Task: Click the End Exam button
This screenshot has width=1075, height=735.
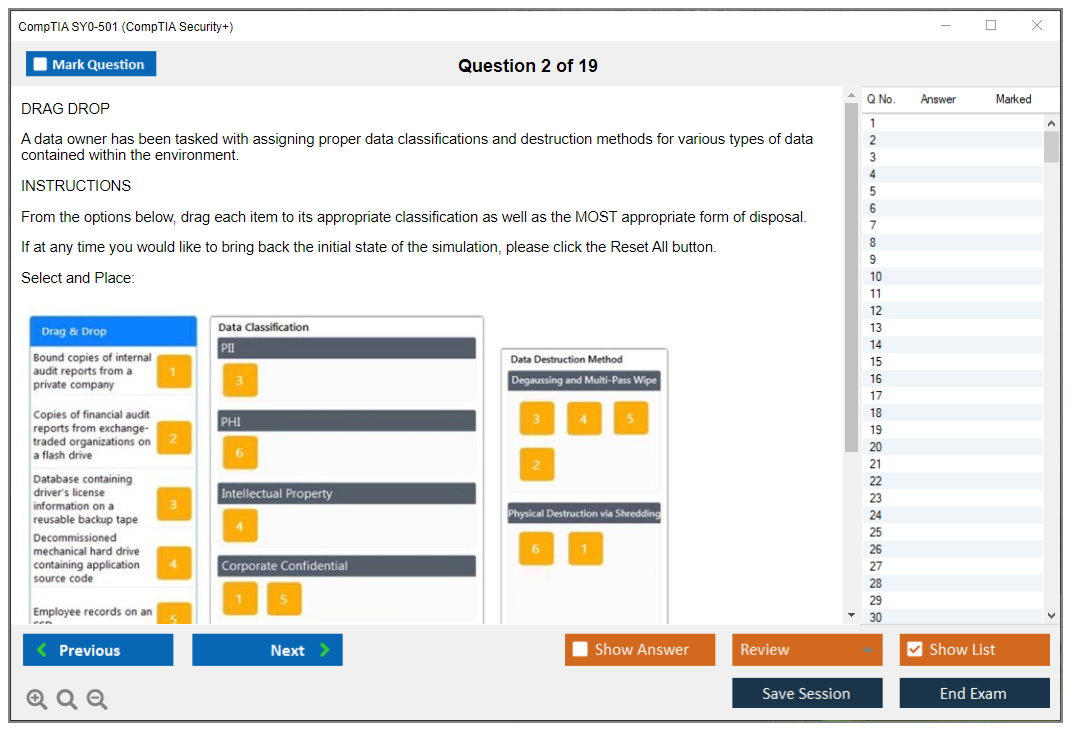Action: pyautogui.click(x=974, y=693)
